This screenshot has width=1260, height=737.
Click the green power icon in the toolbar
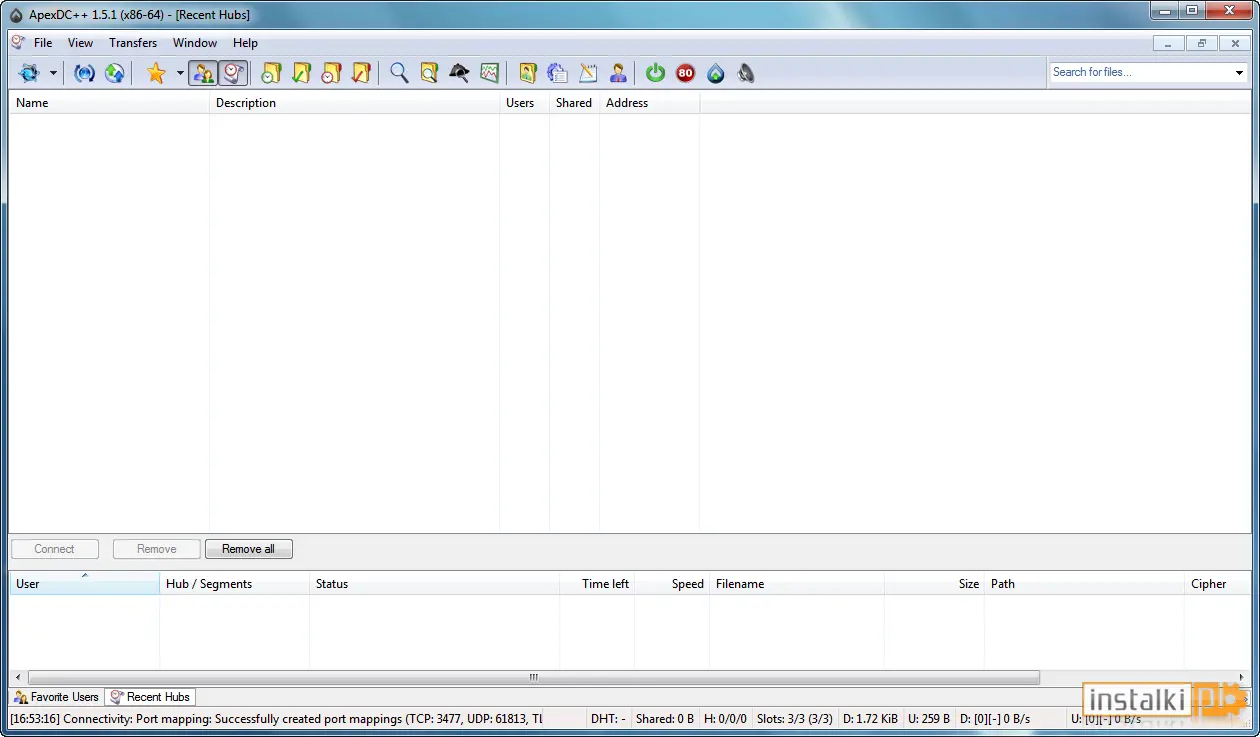pos(655,73)
